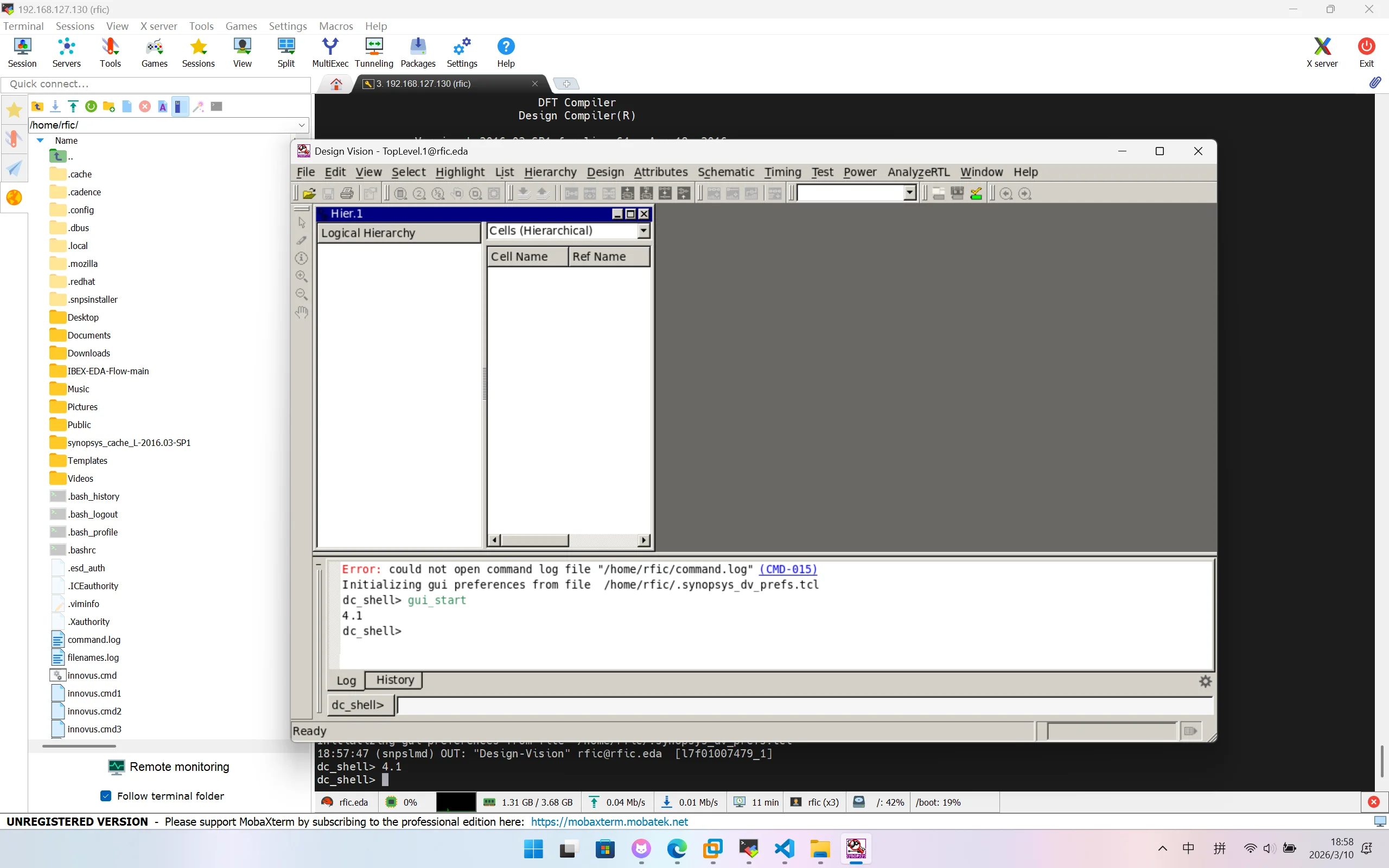Click the Ref Name column header
This screenshot has width=1389, height=868.
point(609,257)
